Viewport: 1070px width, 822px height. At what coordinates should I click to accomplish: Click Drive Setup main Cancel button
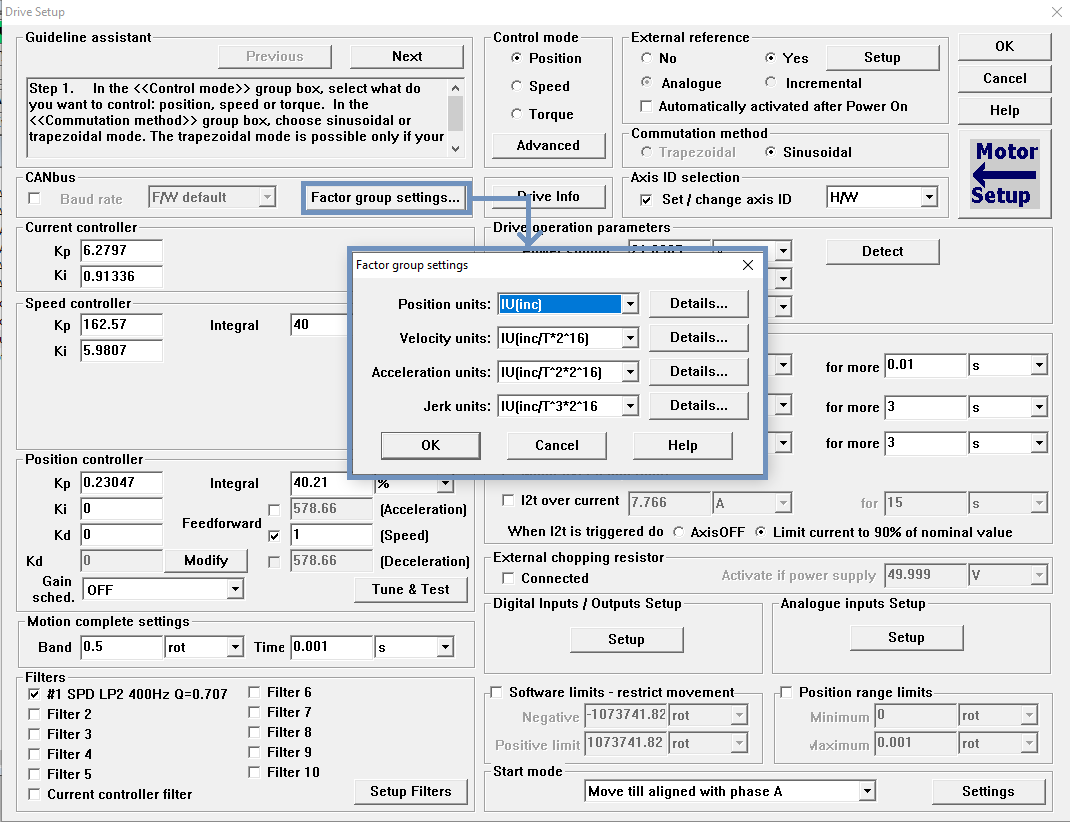pos(1004,78)
